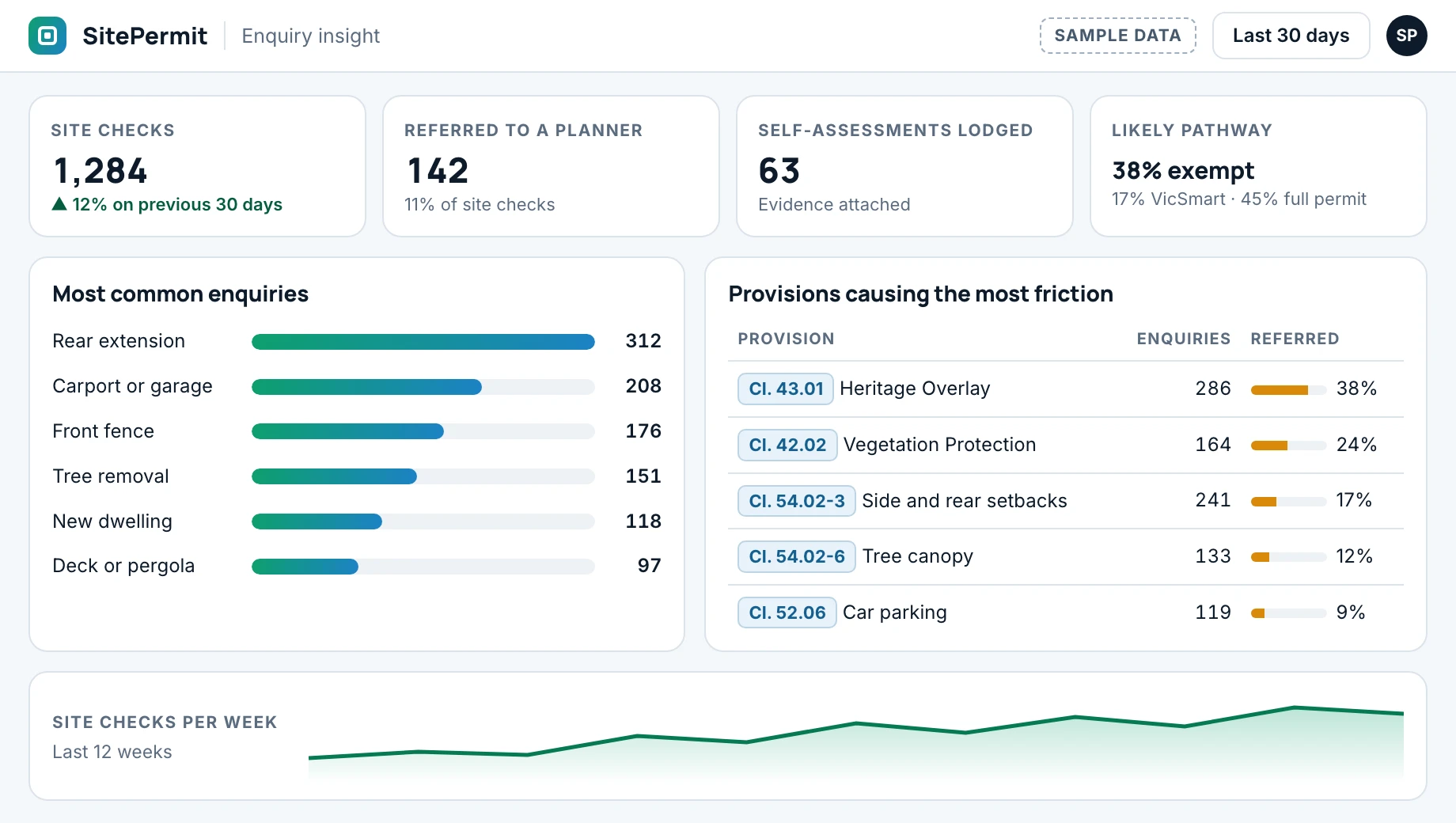
Task: Click the Deck or pergola bar
Action: 423,567
